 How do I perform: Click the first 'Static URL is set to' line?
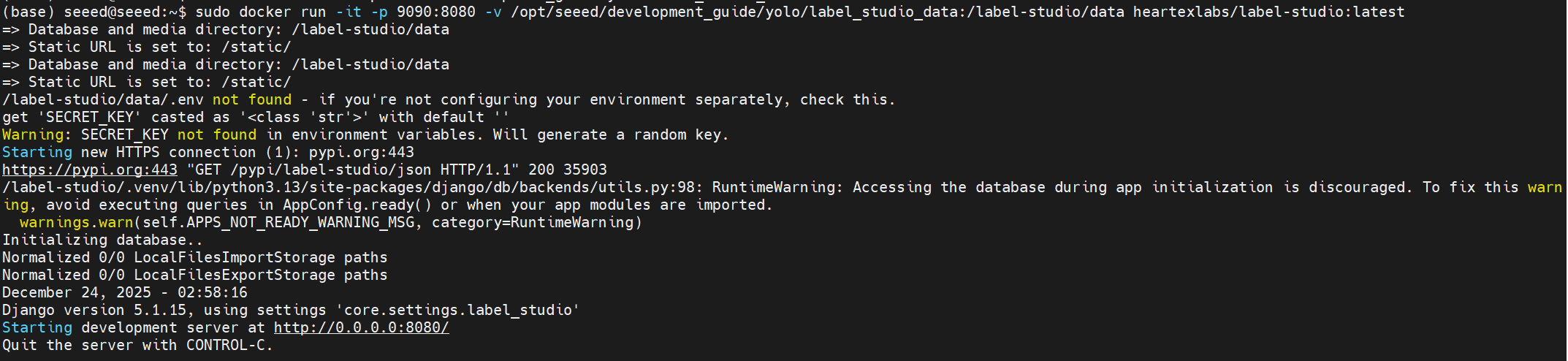pos(146,47)
